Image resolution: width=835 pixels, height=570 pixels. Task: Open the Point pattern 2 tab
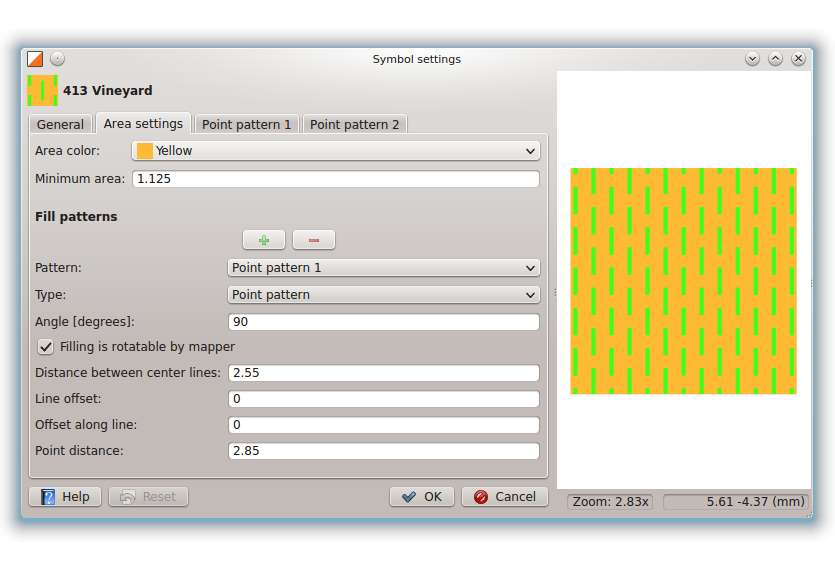(x=355, y=124)
